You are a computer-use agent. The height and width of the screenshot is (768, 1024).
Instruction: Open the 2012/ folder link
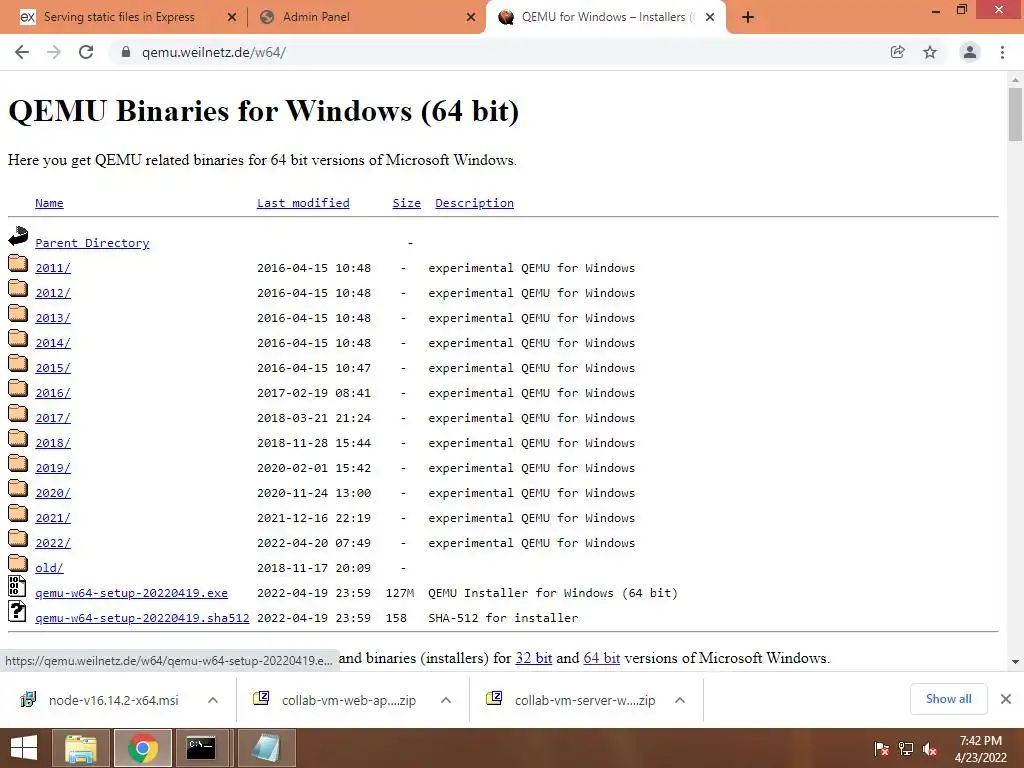tap(53, 293)
